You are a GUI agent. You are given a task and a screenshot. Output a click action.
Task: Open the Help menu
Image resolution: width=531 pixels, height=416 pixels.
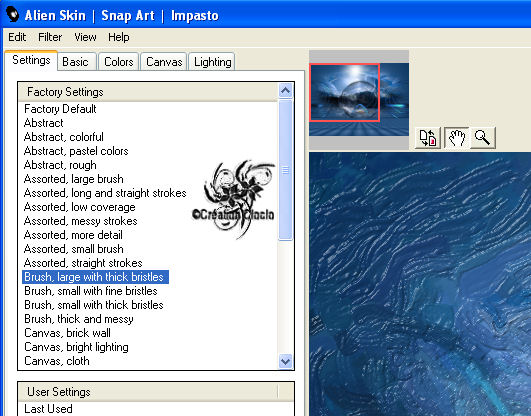tap(119, 37)
